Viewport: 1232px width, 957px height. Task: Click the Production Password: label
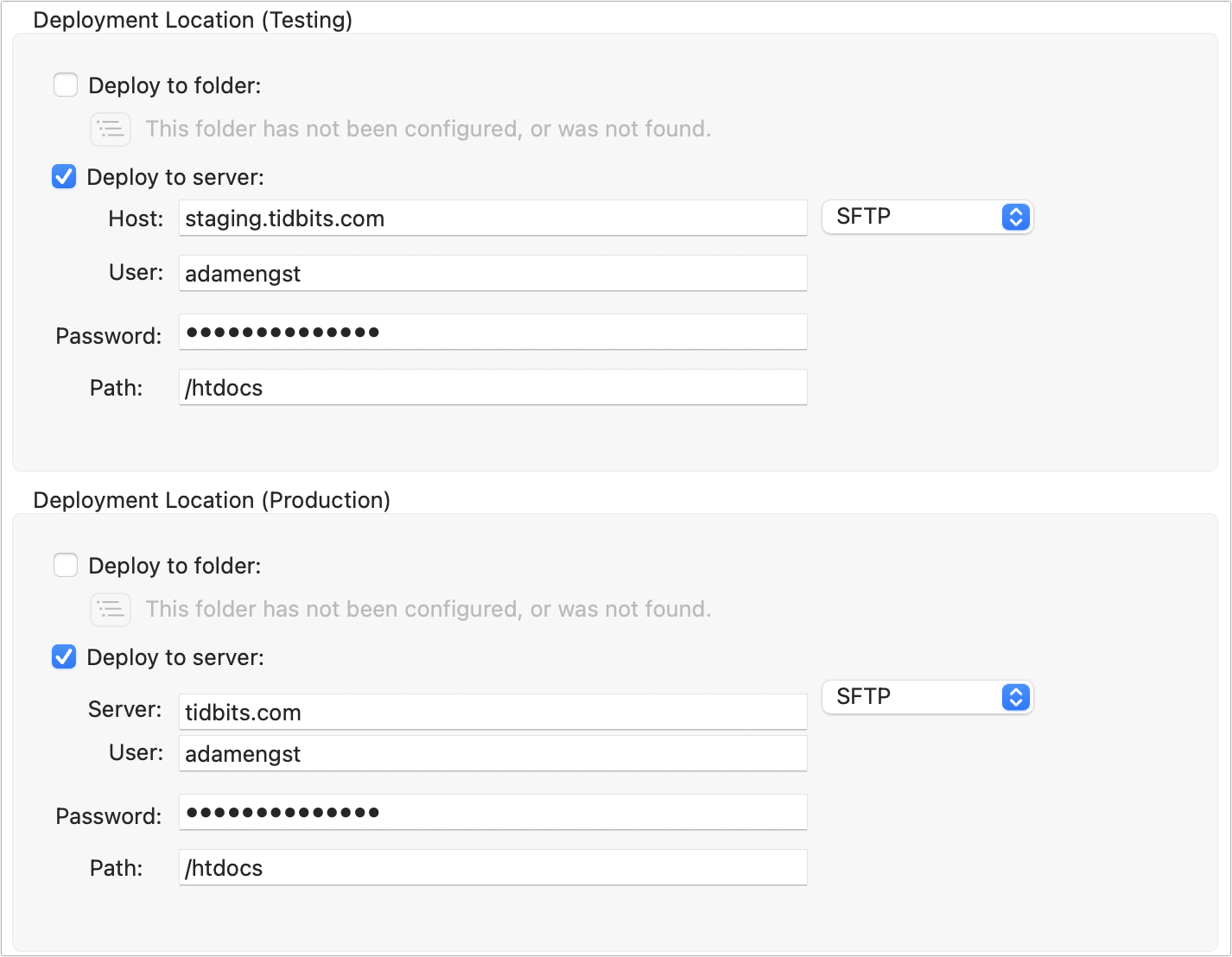click(109, 816)
